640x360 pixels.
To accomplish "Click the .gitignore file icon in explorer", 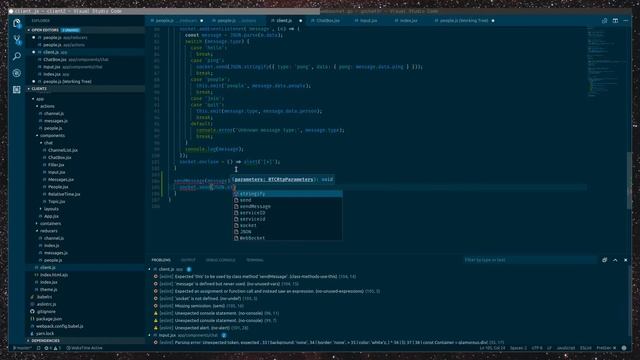I will (32, 311).
